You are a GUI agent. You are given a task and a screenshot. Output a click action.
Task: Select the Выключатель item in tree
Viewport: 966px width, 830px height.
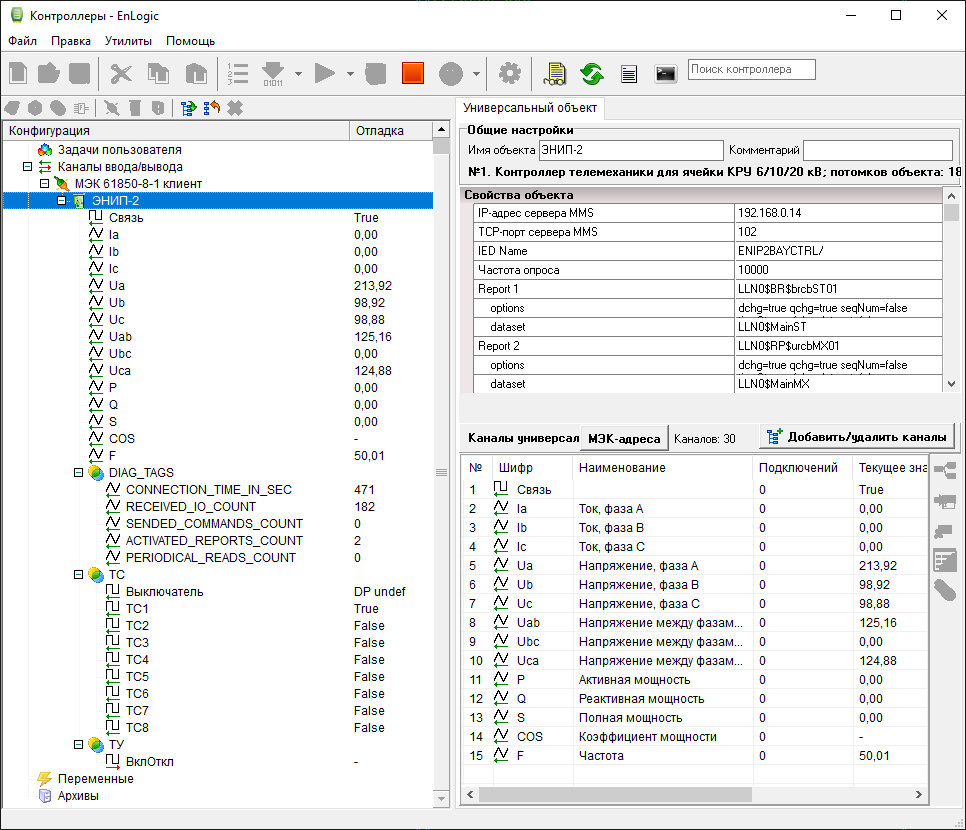tap(164, 592)
